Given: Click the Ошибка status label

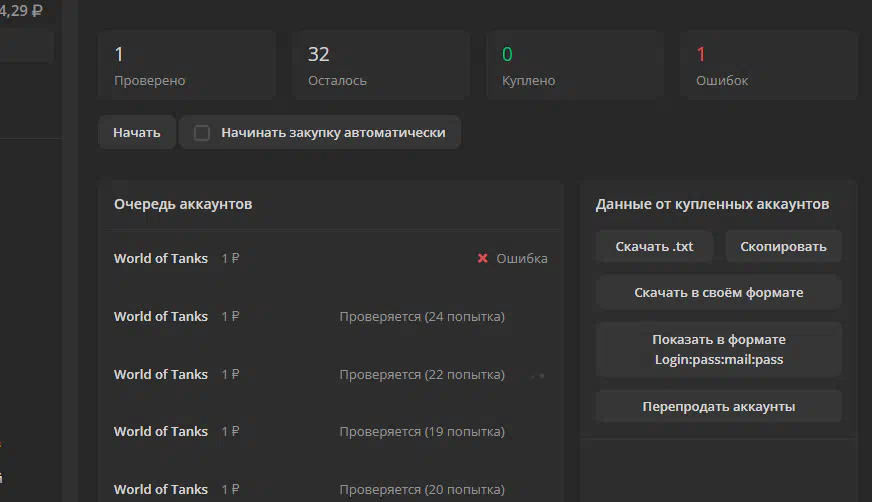Looking at the screenshot, I should (522, 259).
